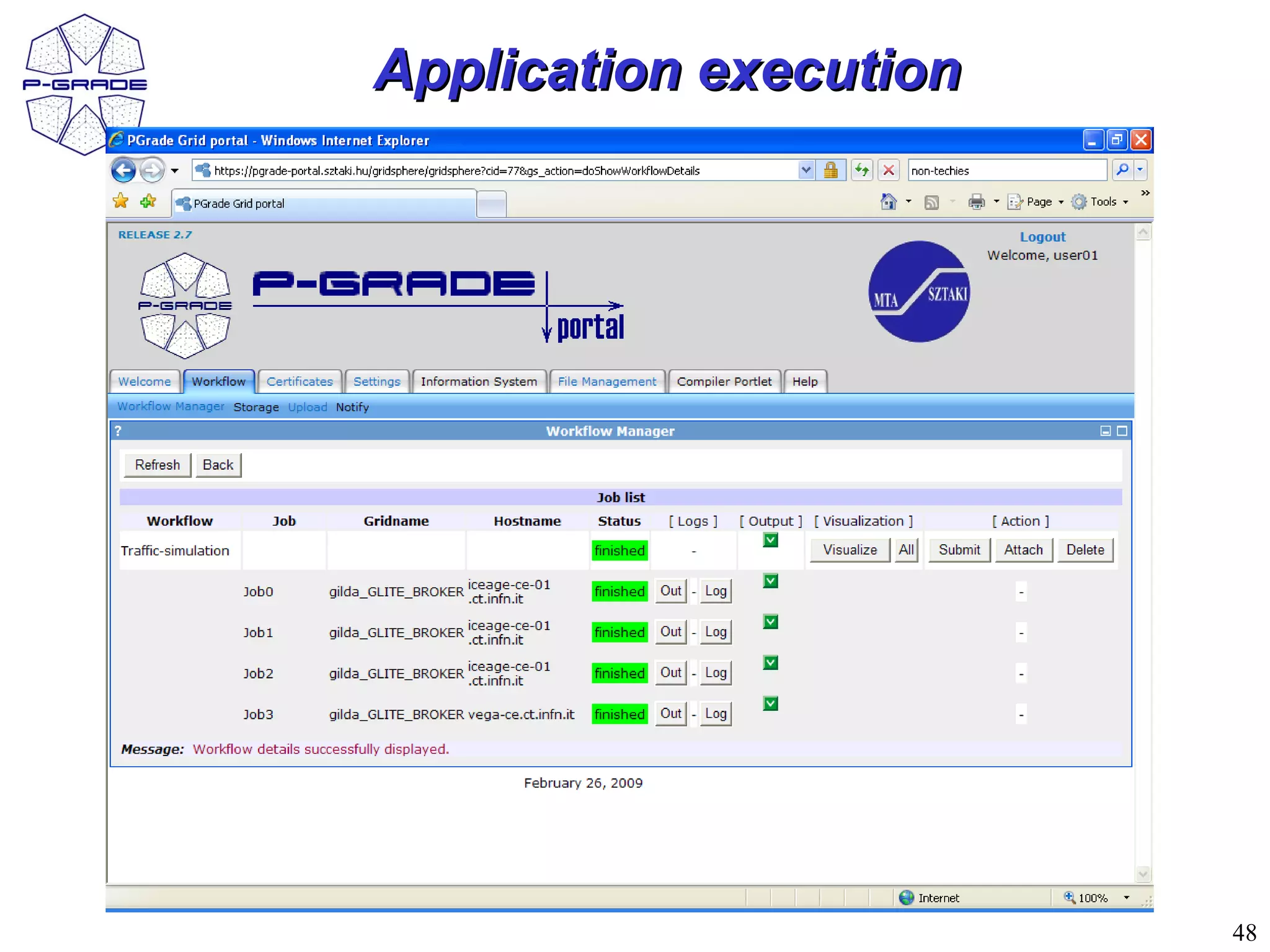The width and height of the screenshot is (1270, 952).
Task: Click the Print icon
Action: (977, 202)
